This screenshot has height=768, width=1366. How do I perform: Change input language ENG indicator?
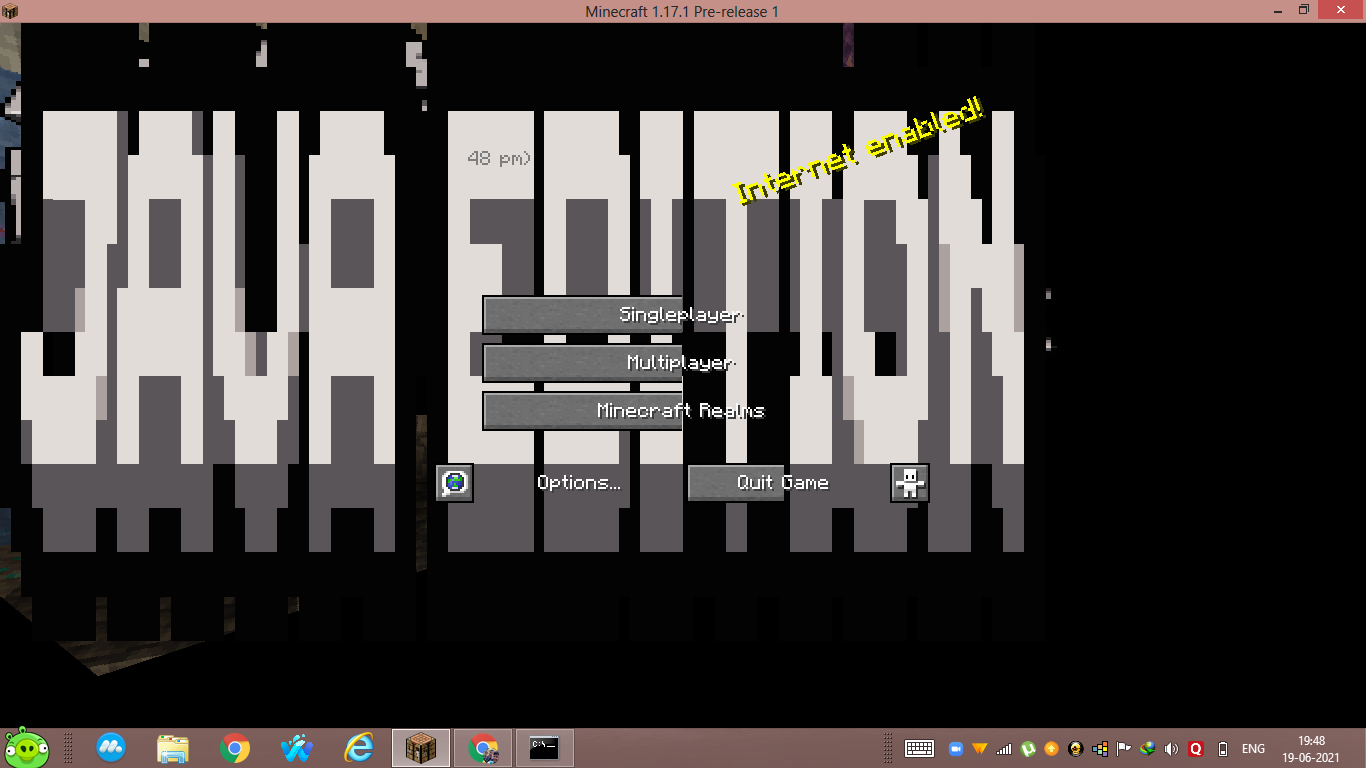[1253, 748]
